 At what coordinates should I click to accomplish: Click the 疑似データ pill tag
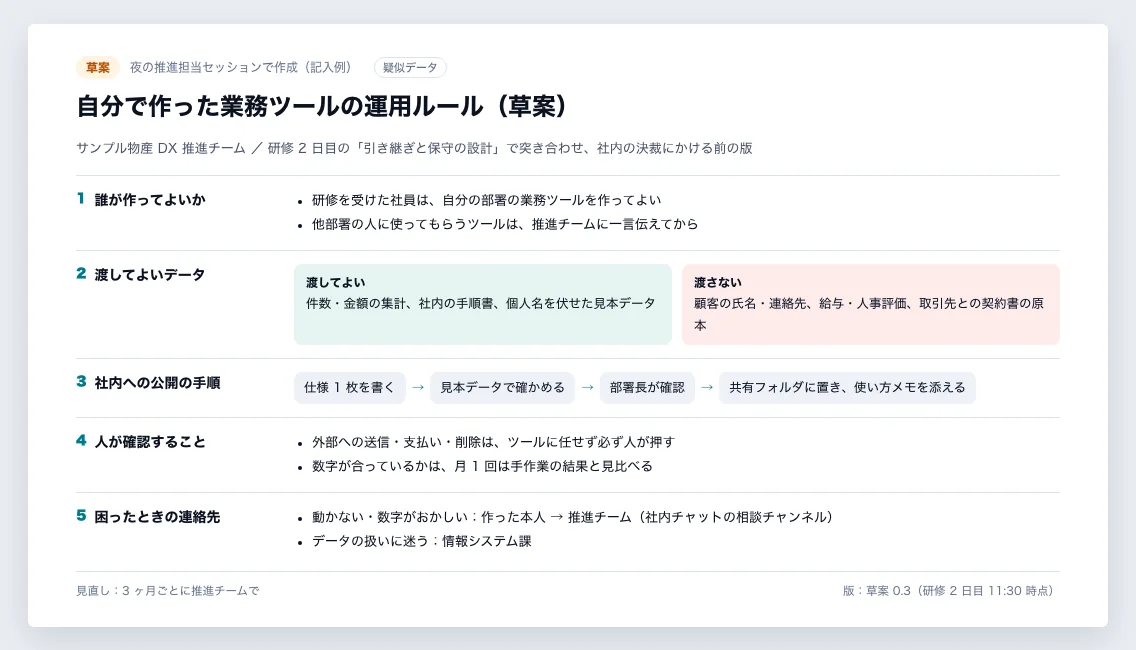410,67
